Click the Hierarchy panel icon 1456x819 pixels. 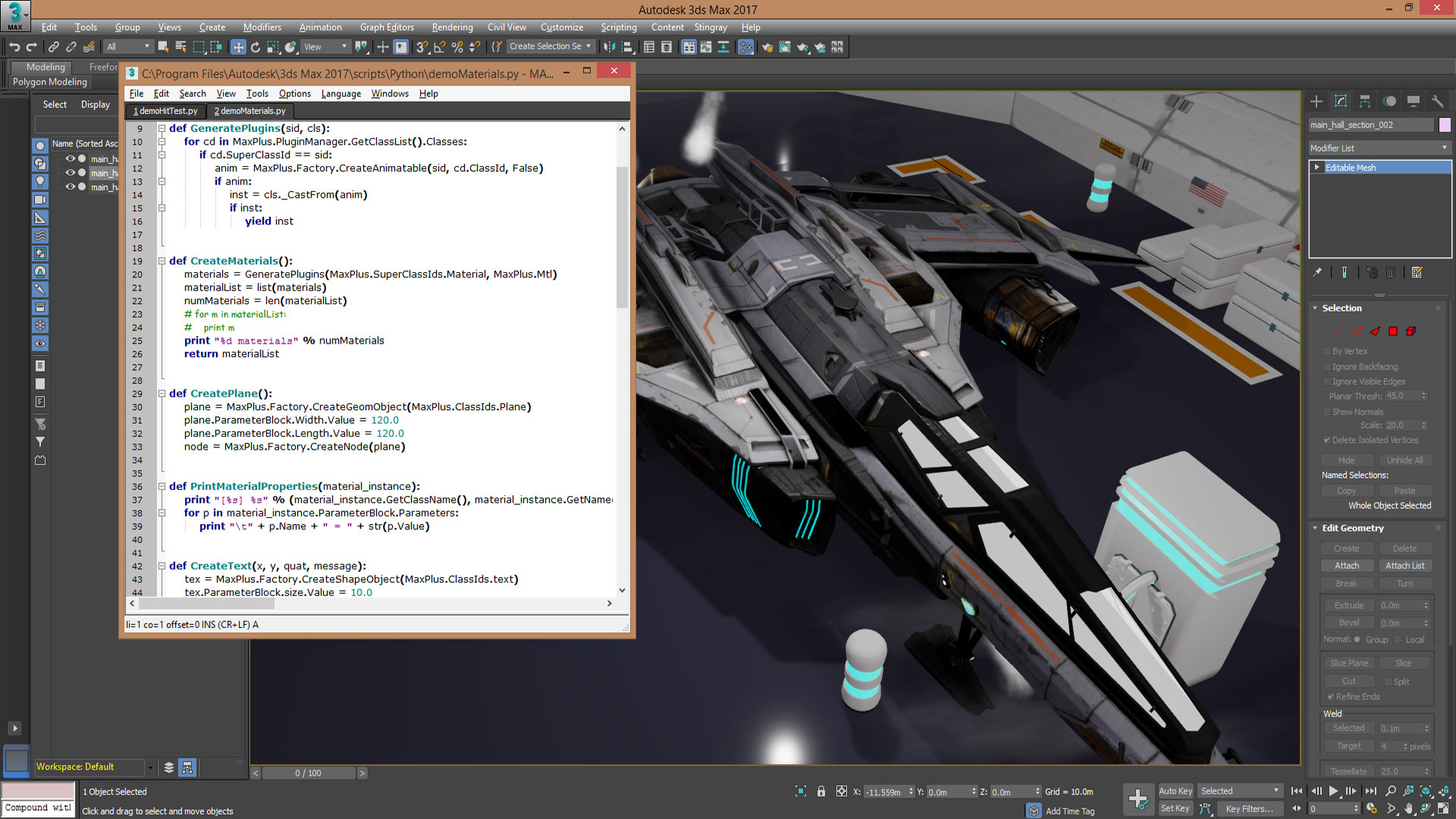[x=1365, y=103]
